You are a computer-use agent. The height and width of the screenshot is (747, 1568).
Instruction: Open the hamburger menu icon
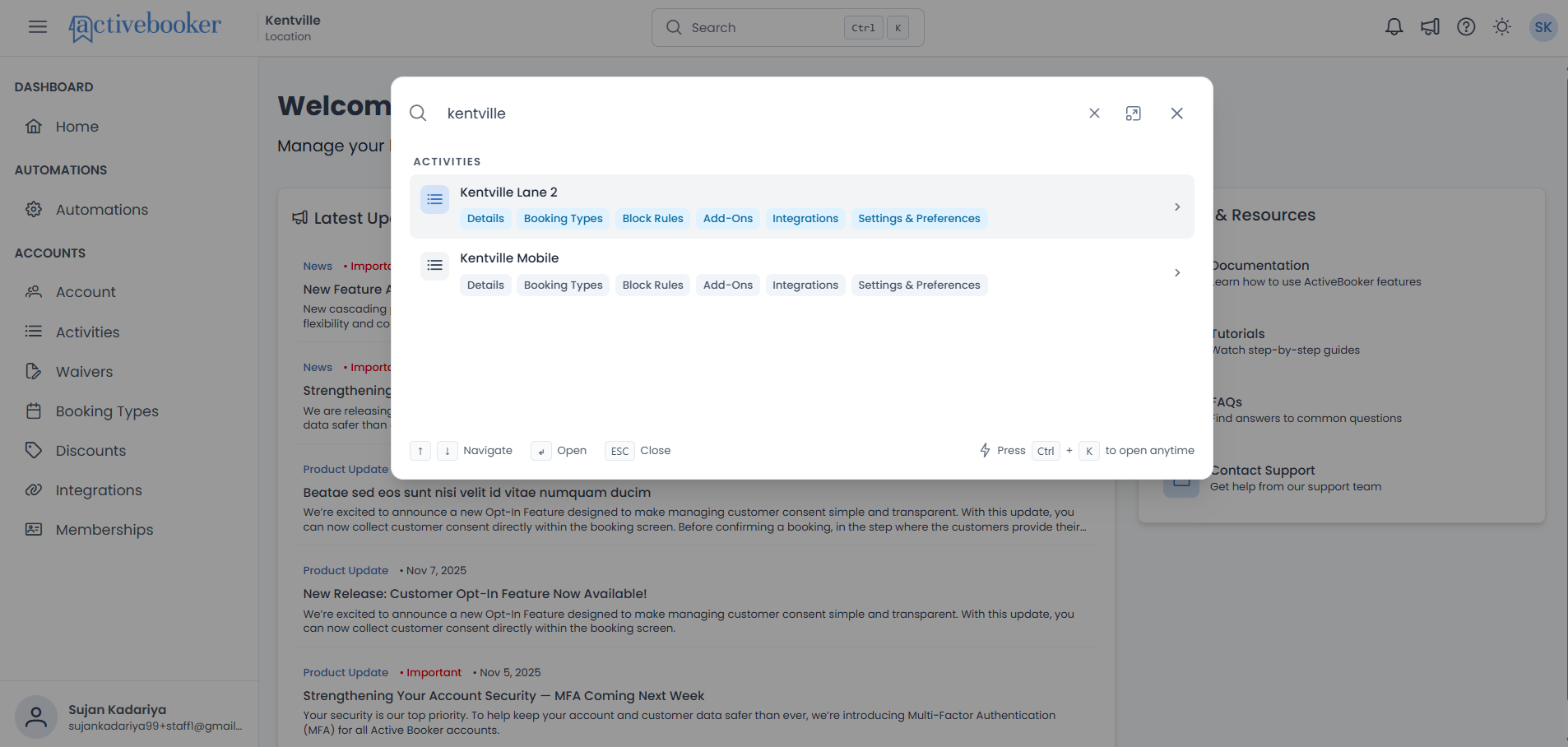[38, 27]
